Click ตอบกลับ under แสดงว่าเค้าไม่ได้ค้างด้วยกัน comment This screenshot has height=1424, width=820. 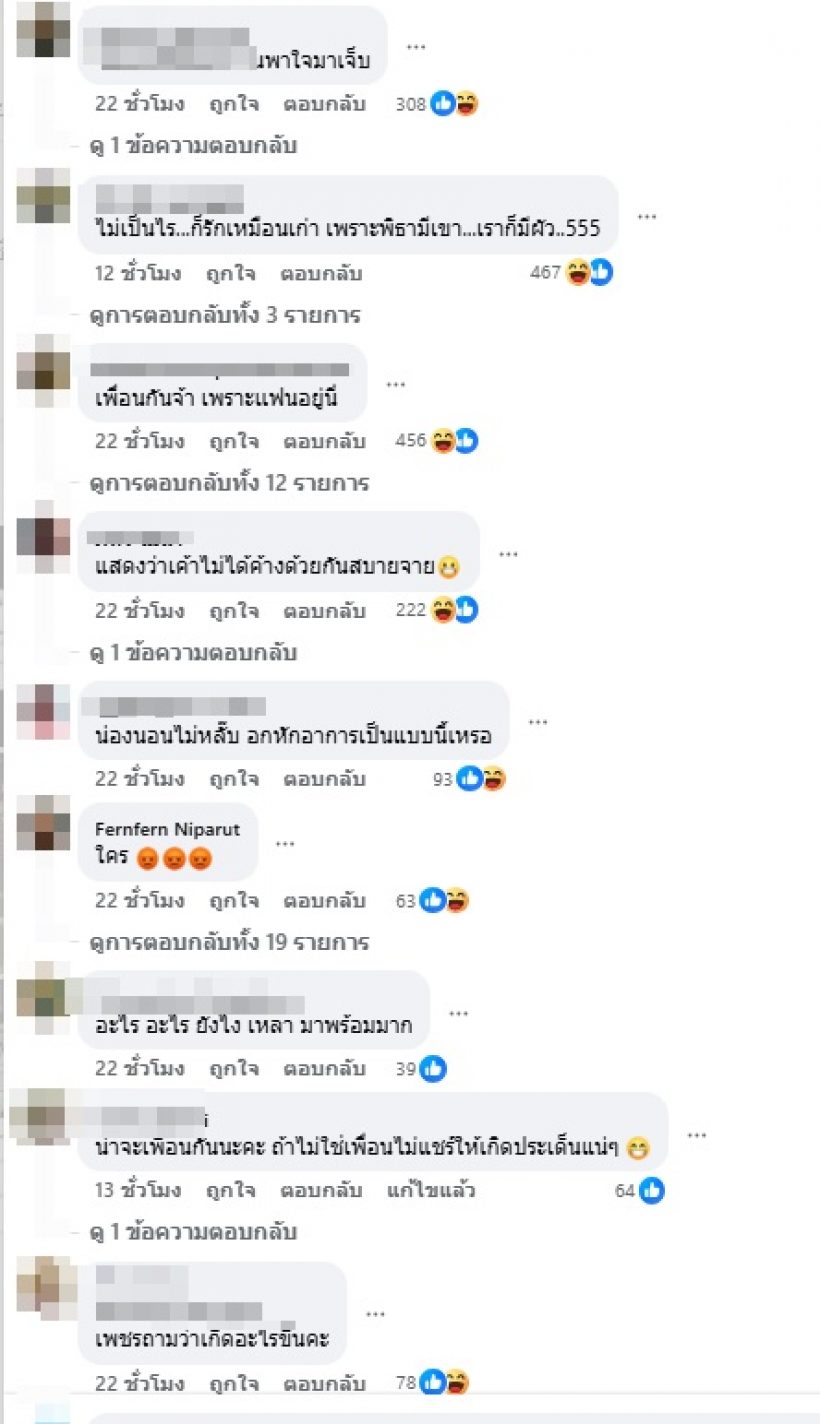point(323,610)
